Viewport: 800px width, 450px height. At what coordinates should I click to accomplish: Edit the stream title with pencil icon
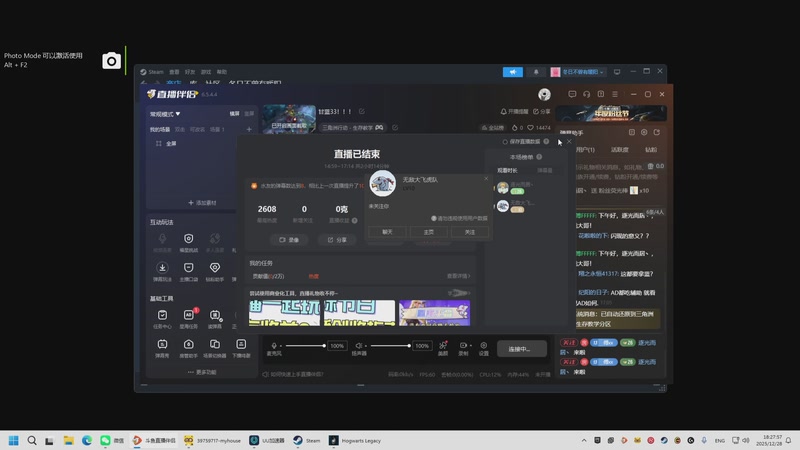(x=362, y=111)
